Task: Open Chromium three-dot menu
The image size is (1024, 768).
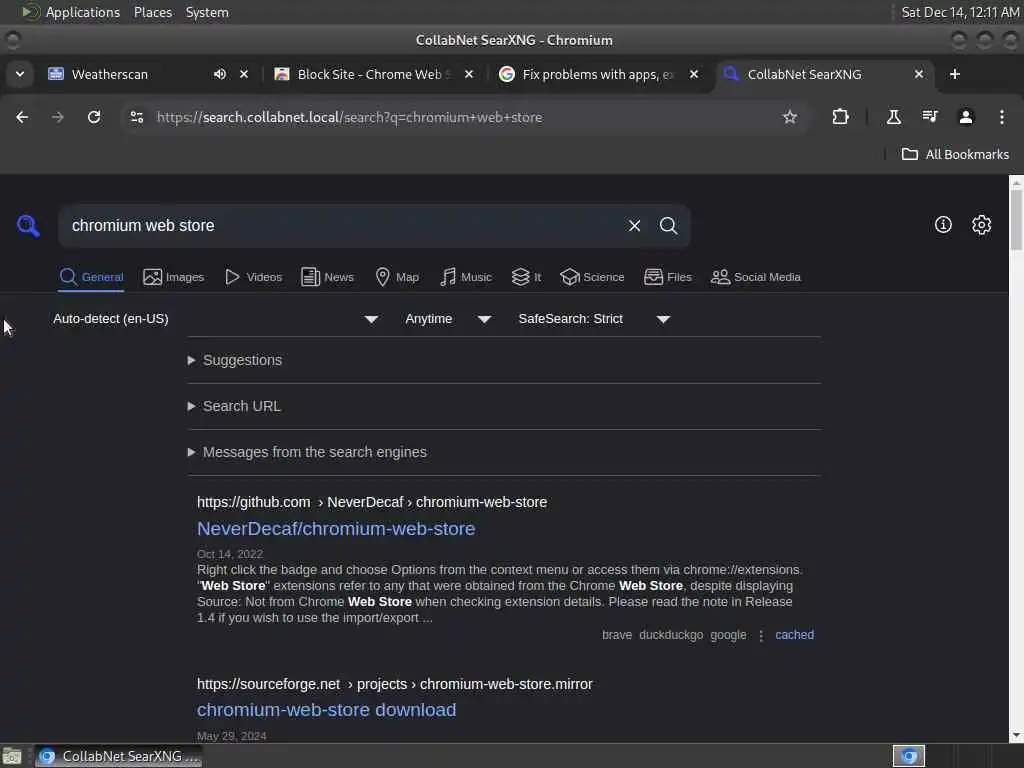Action: click(x=1002, y=118)
